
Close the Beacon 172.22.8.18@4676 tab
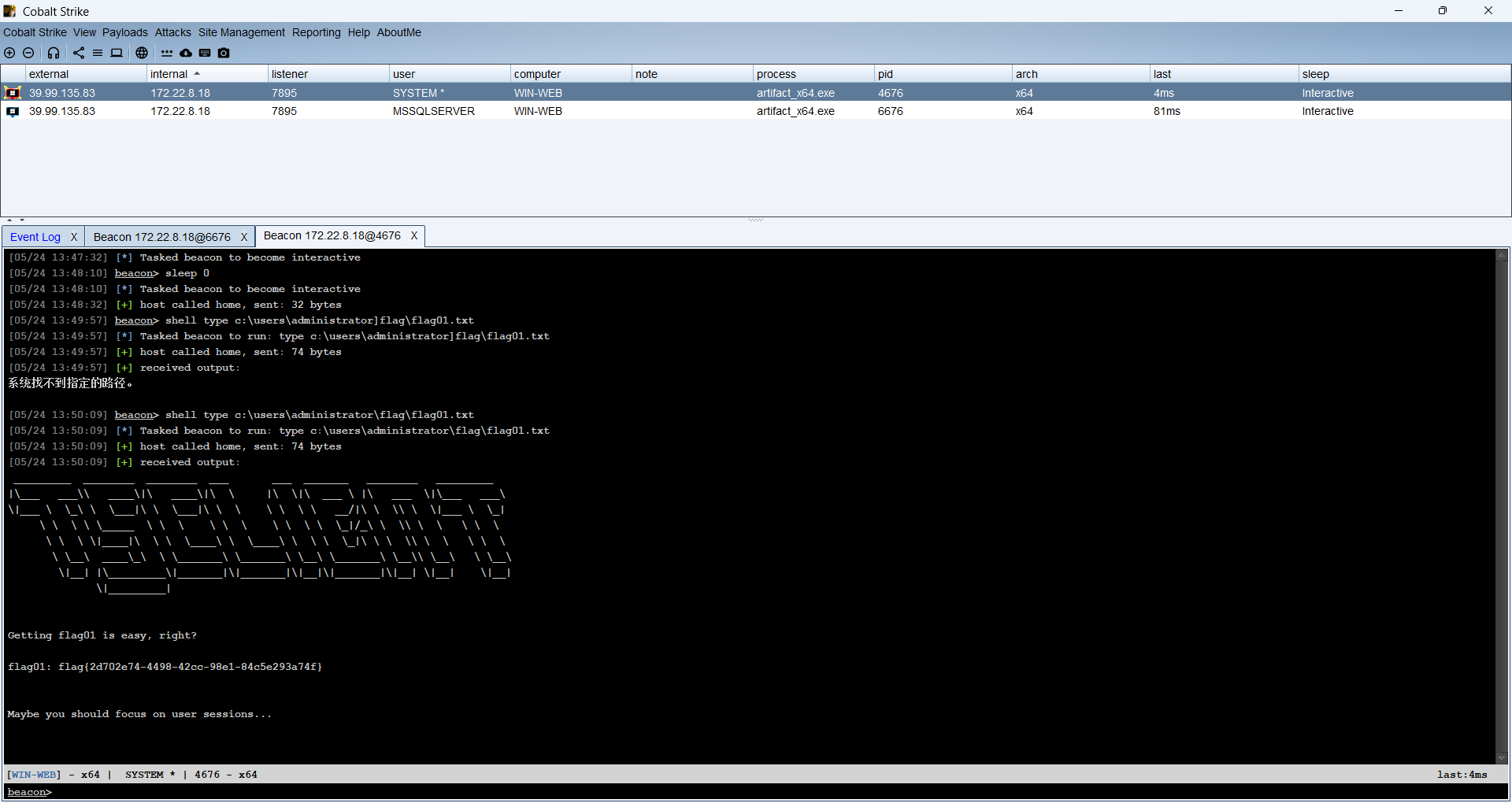tap(414, 235)
